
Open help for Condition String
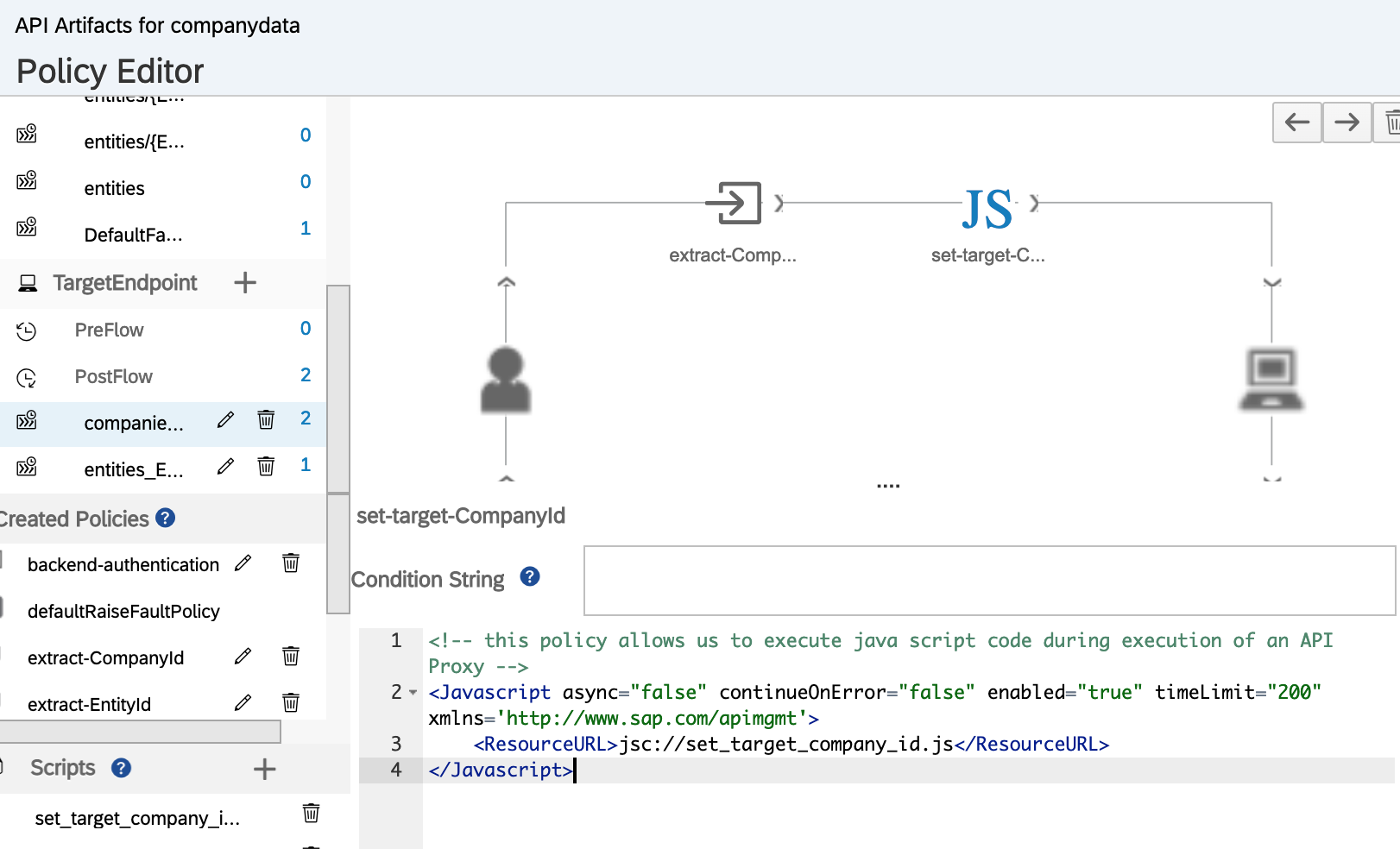tap(530, 577)
